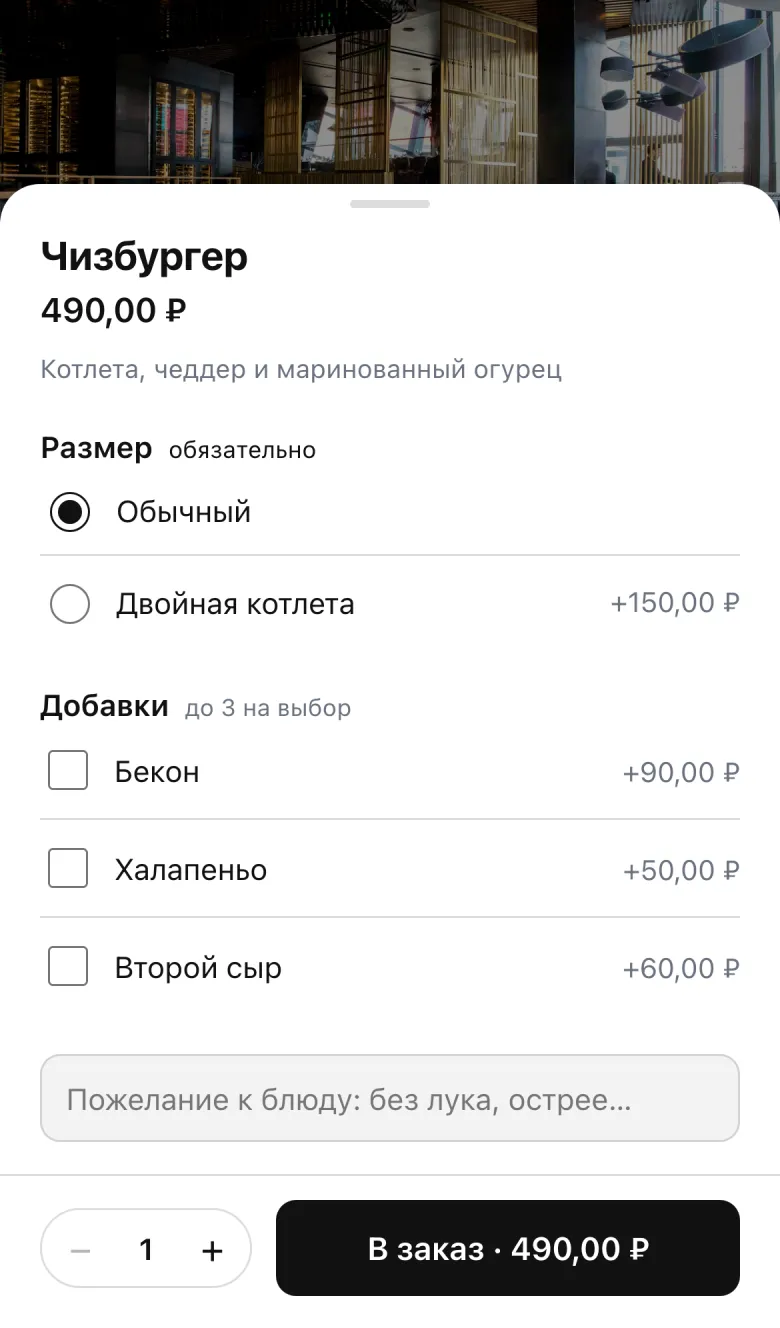The width and height of the screenshot is (780, 1328).
Task: Tap restaurant photo behind the sheet
Action: (x=390, y=90)
